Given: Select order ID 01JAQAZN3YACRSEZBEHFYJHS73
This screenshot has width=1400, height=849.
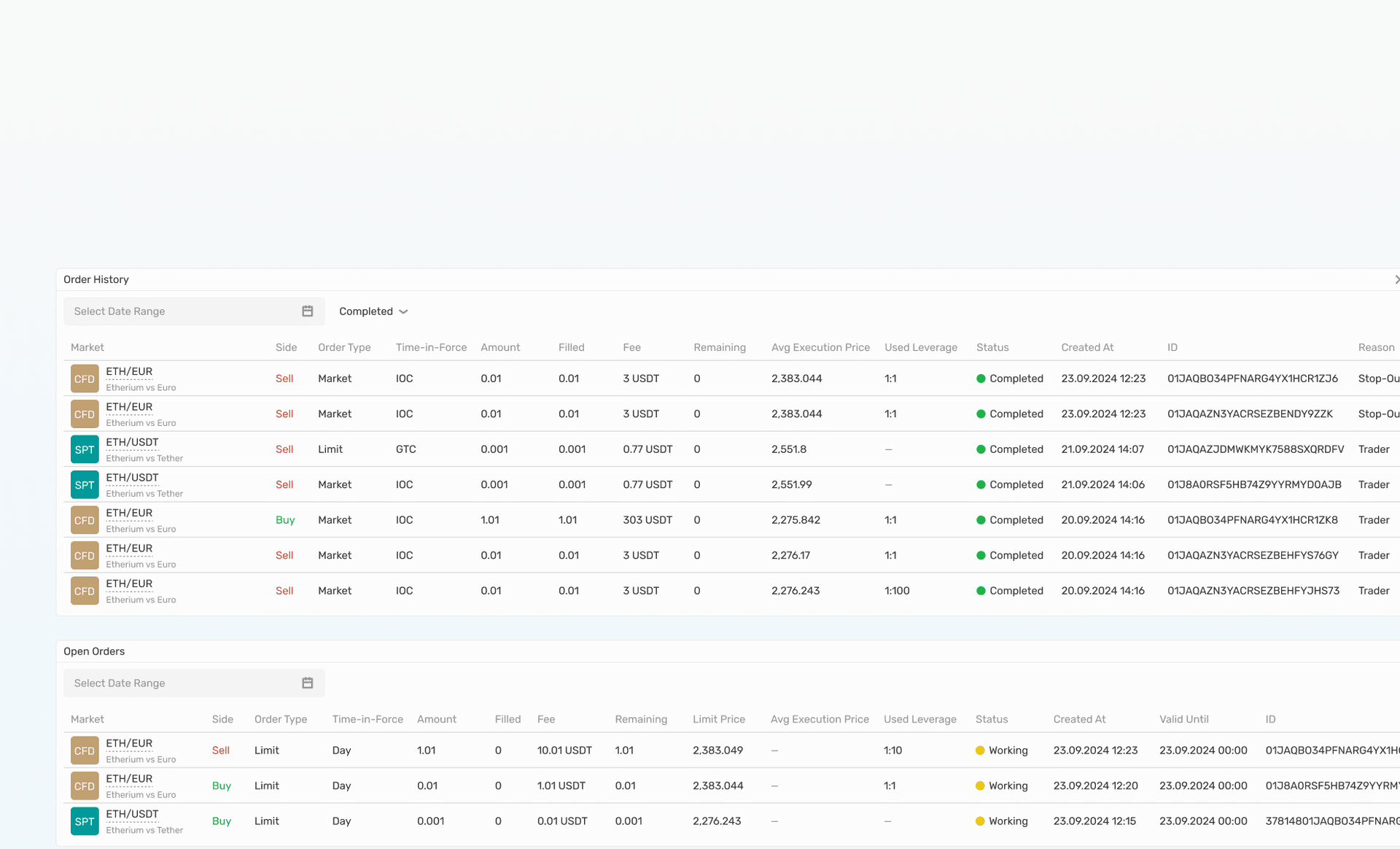Looking at the screenshot, I should pyautogui.click(x=1253, y=591).
